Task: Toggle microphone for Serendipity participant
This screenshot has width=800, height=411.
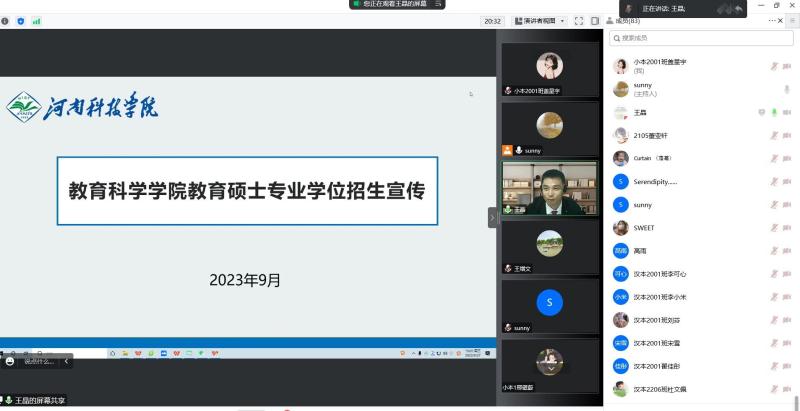Action: point(774,182)
